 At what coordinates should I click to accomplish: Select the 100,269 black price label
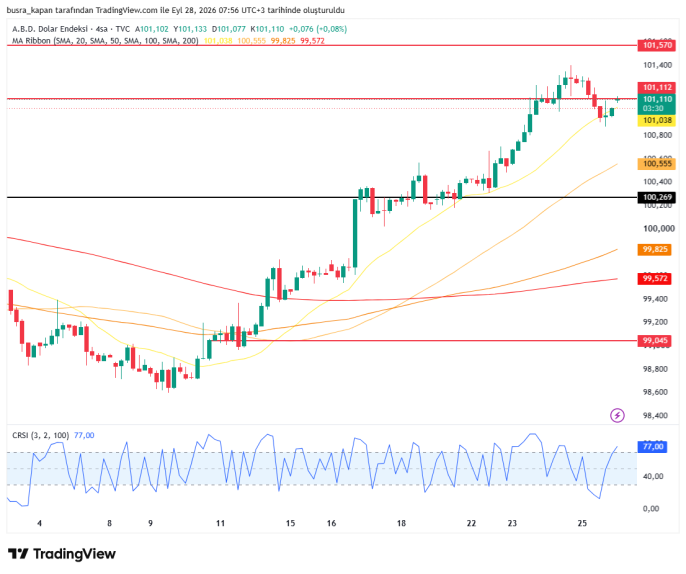click(x=656, y=197)
